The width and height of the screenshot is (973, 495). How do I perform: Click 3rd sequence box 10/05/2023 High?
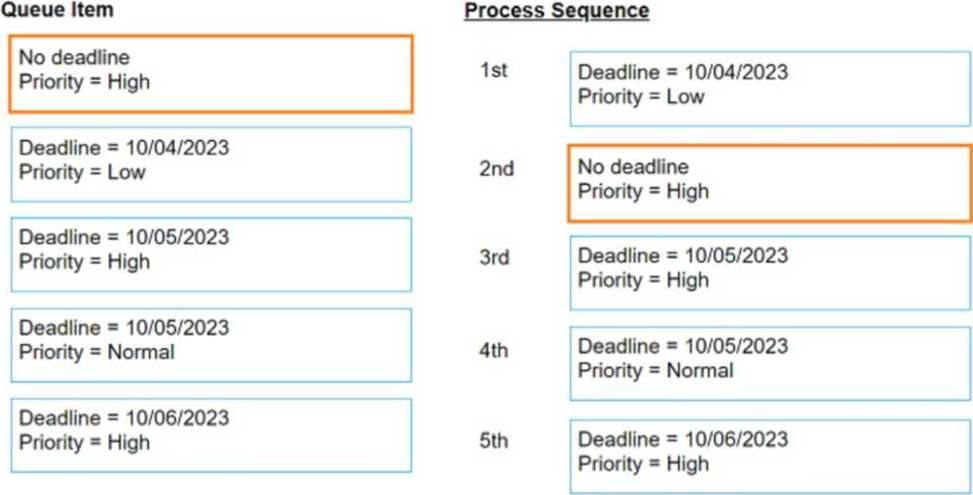770,273
